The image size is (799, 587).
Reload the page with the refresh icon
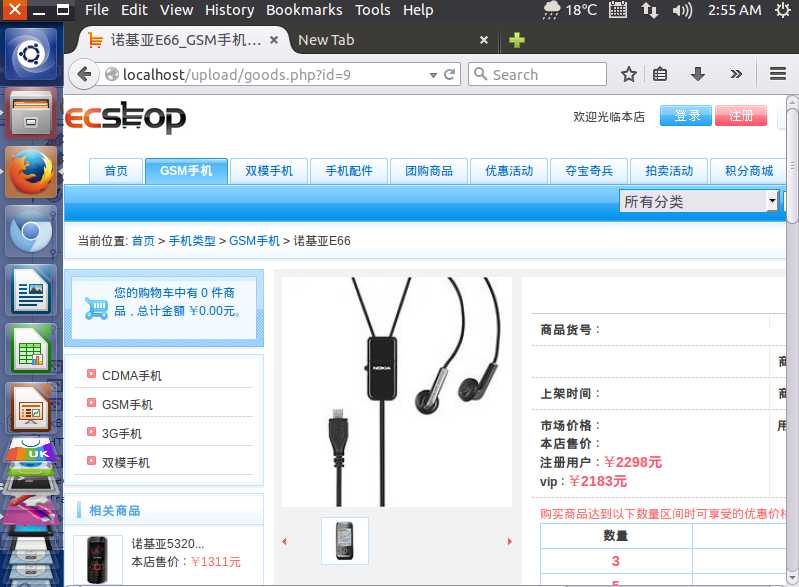point(449,74)
